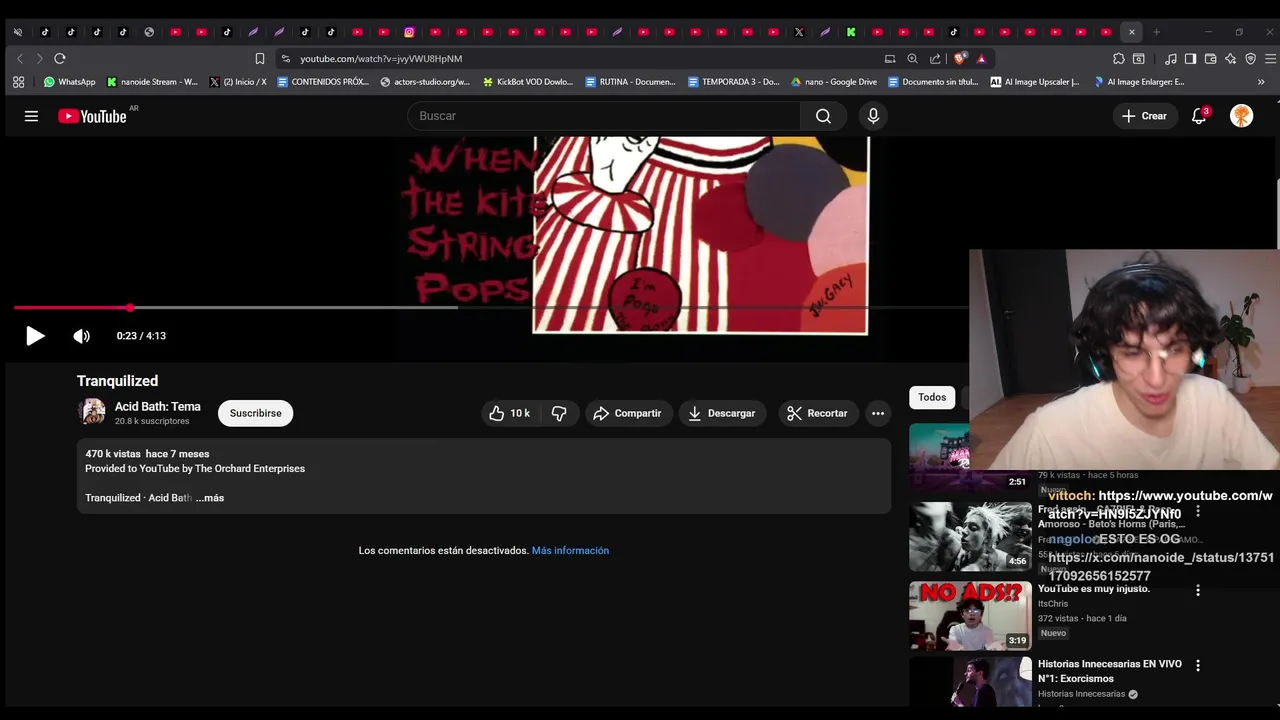The height and width of the screenshot is (720, 1280).
Task: Open Más información link
Action: click(570, 551)
